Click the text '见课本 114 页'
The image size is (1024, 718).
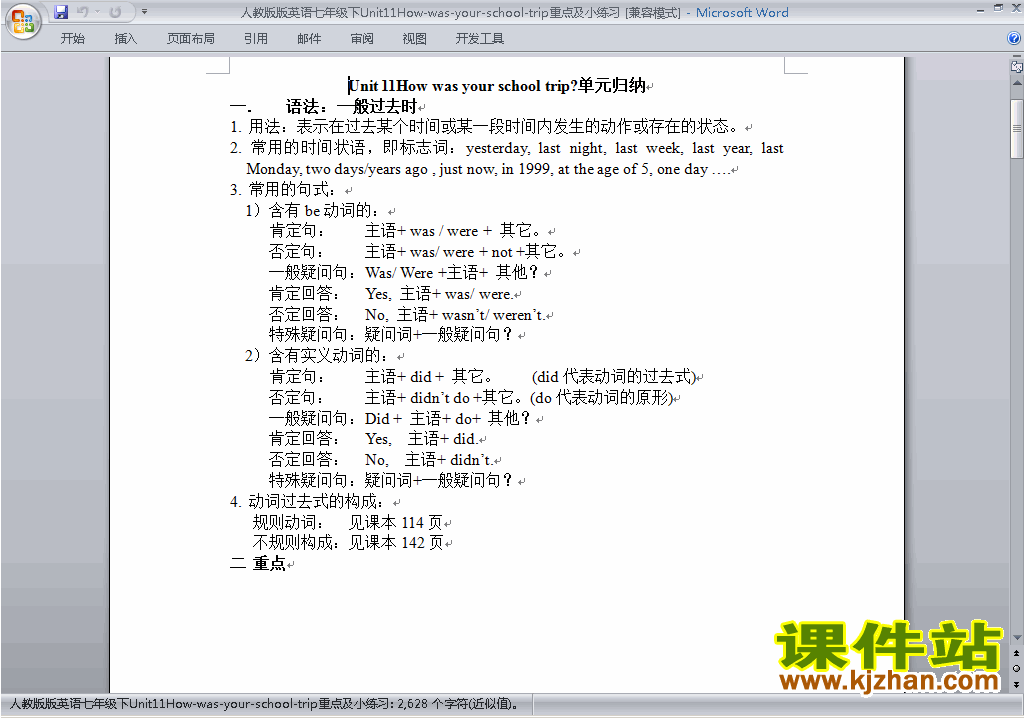pos(396,523)
